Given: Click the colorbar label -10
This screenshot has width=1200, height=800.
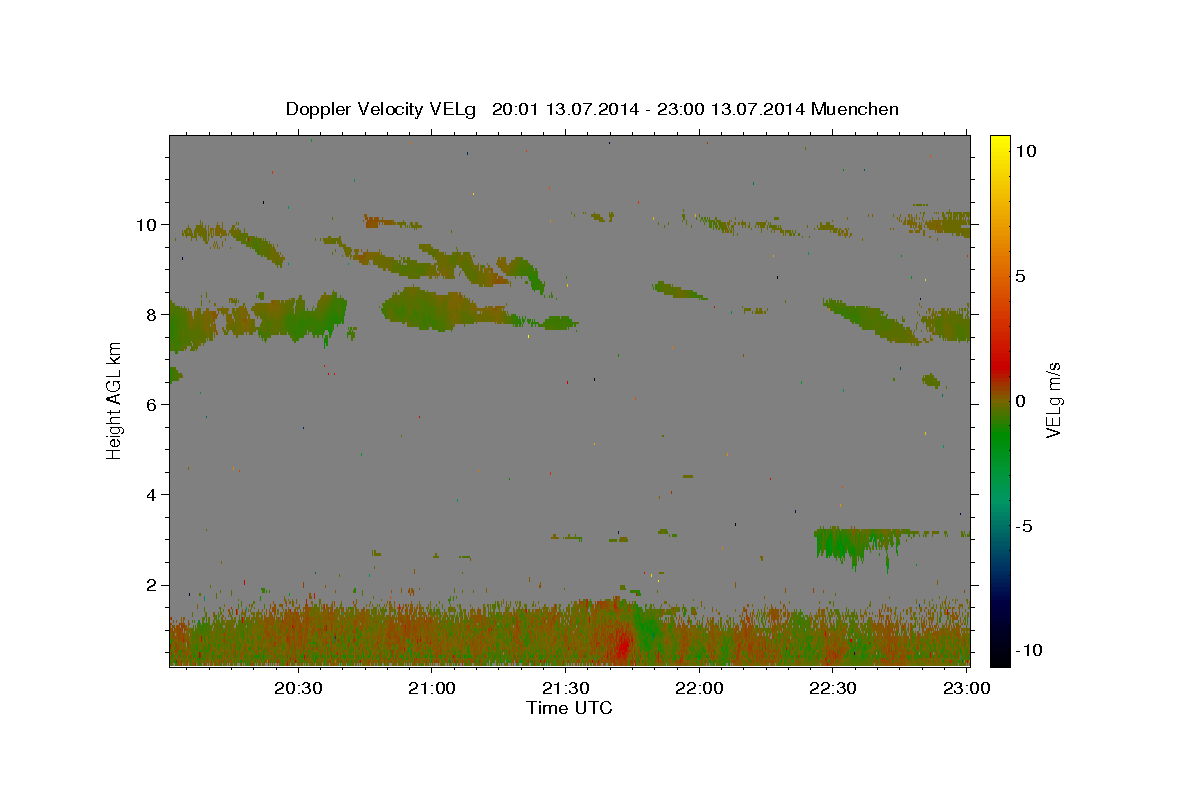Looking at the screenshot, I should 1029,650.
